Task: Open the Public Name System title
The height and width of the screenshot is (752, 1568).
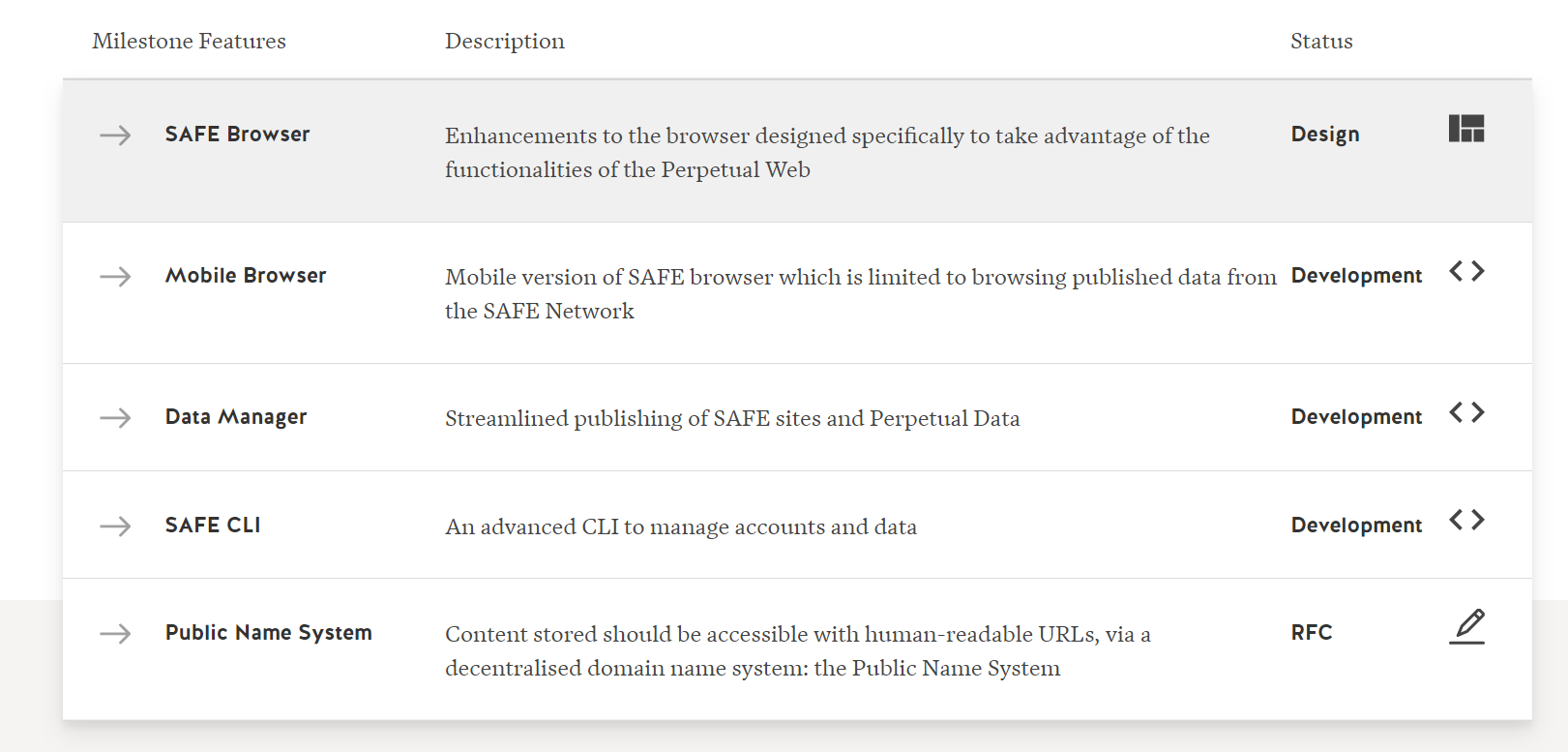Action: pyautogui.click(x=268, y=633)
